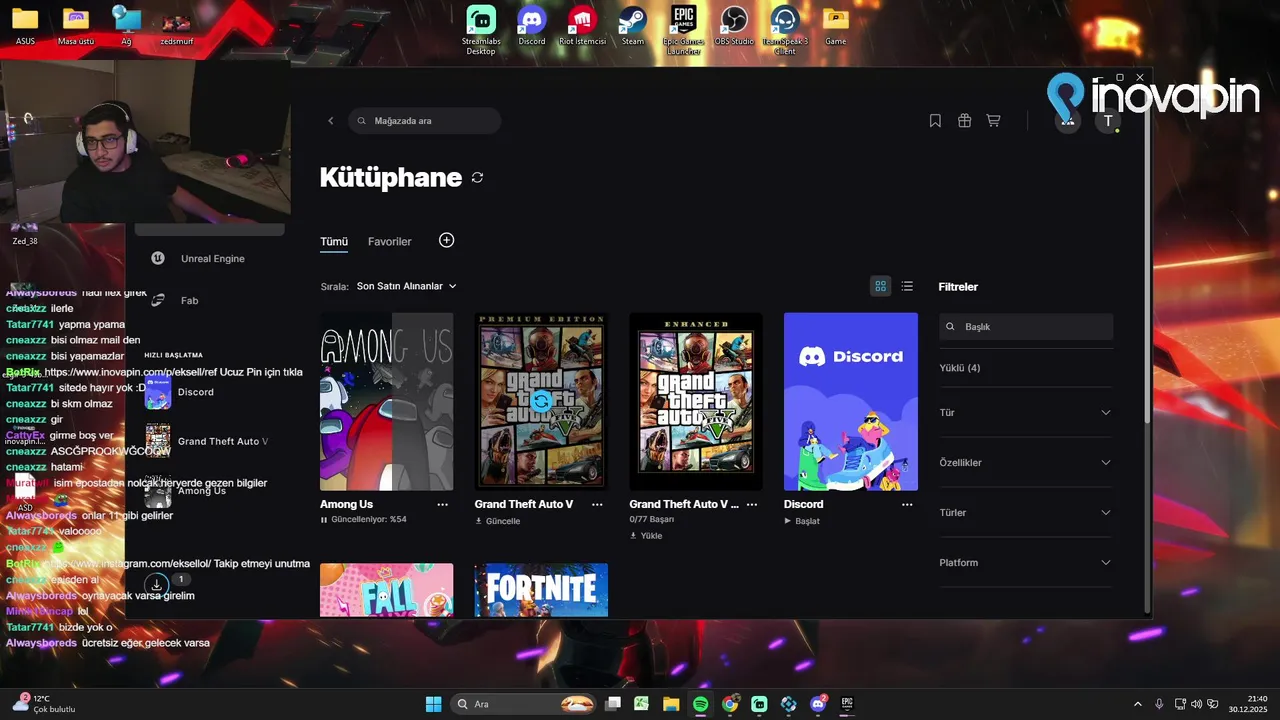This screenshot has width=1280, height=720.
Task: Open the gift box icon in header
Action: (x=964, y=121)
